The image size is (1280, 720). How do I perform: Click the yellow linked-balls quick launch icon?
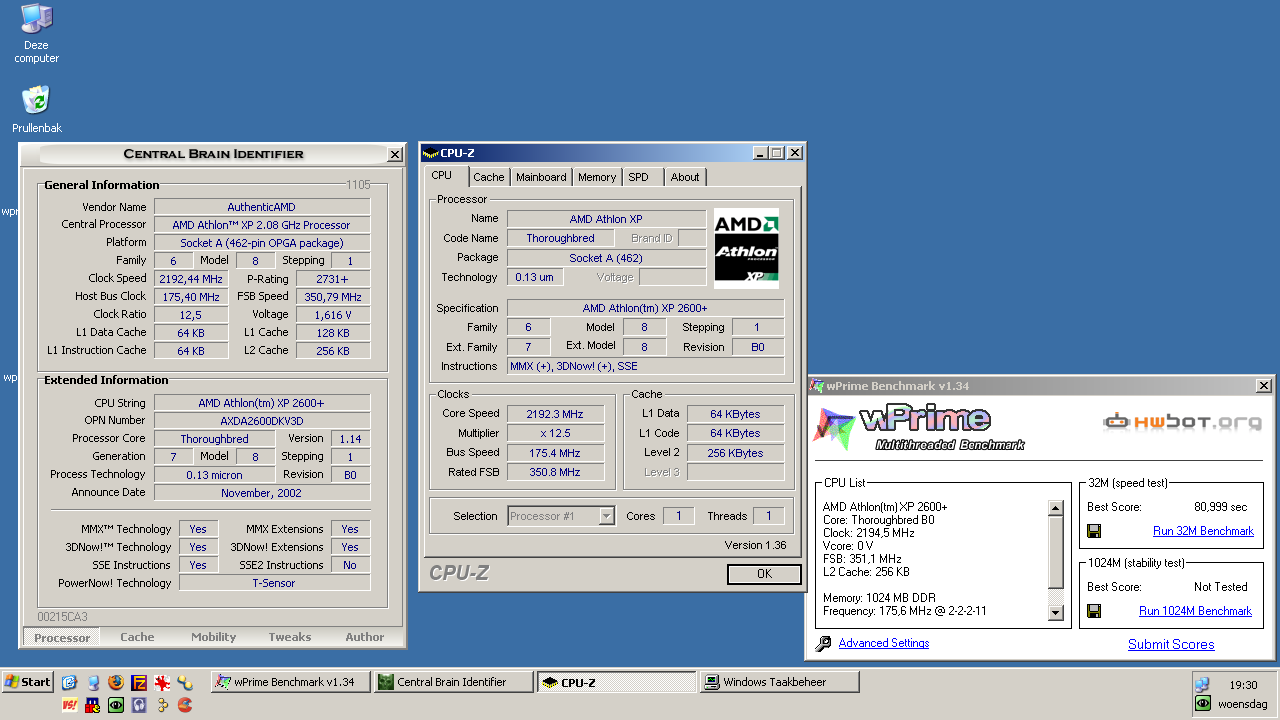[x=185, y=682]
